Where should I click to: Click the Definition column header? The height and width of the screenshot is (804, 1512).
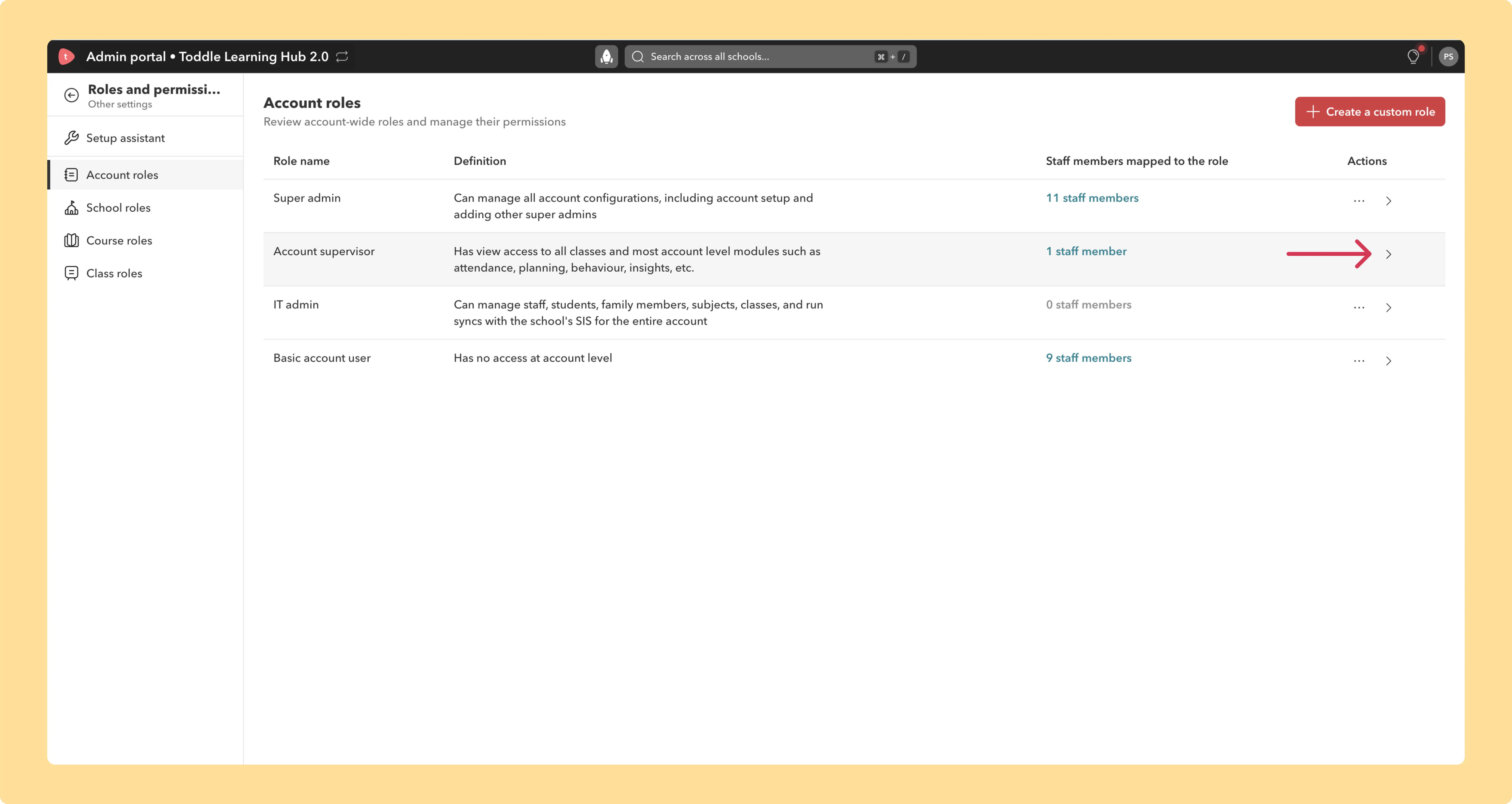coord(480,161)
